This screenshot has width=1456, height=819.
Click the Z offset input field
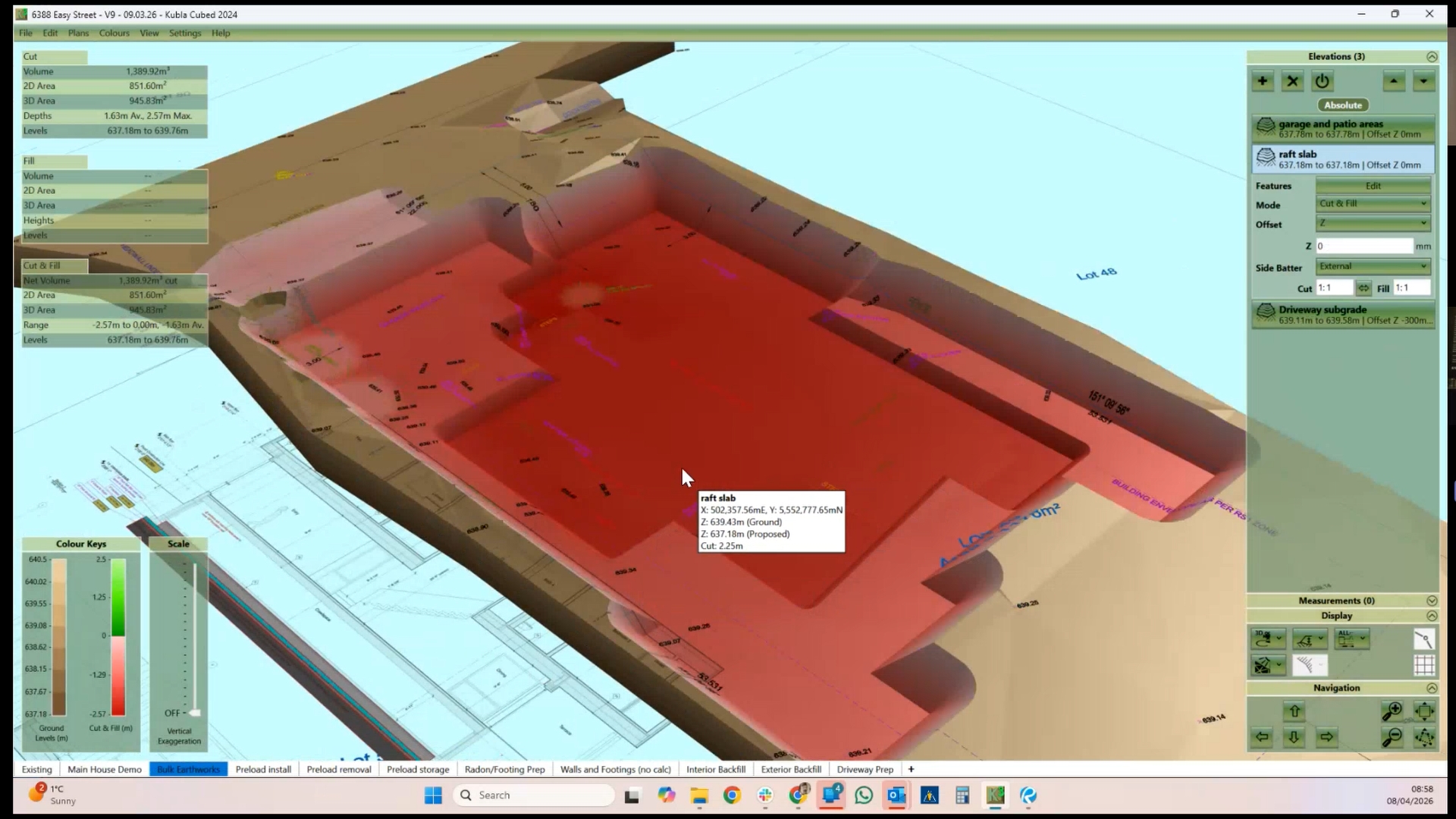[1363, 246]
